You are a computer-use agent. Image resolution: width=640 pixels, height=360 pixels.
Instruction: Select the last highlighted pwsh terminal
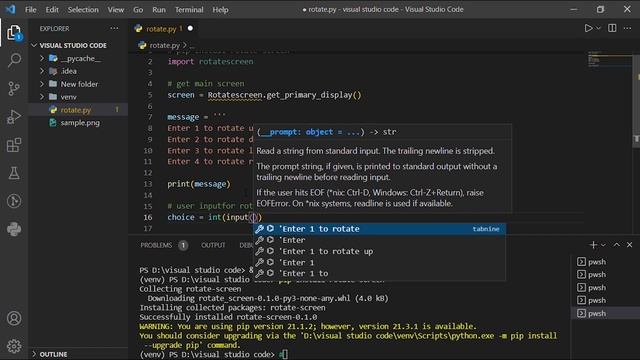pos(605,313)
